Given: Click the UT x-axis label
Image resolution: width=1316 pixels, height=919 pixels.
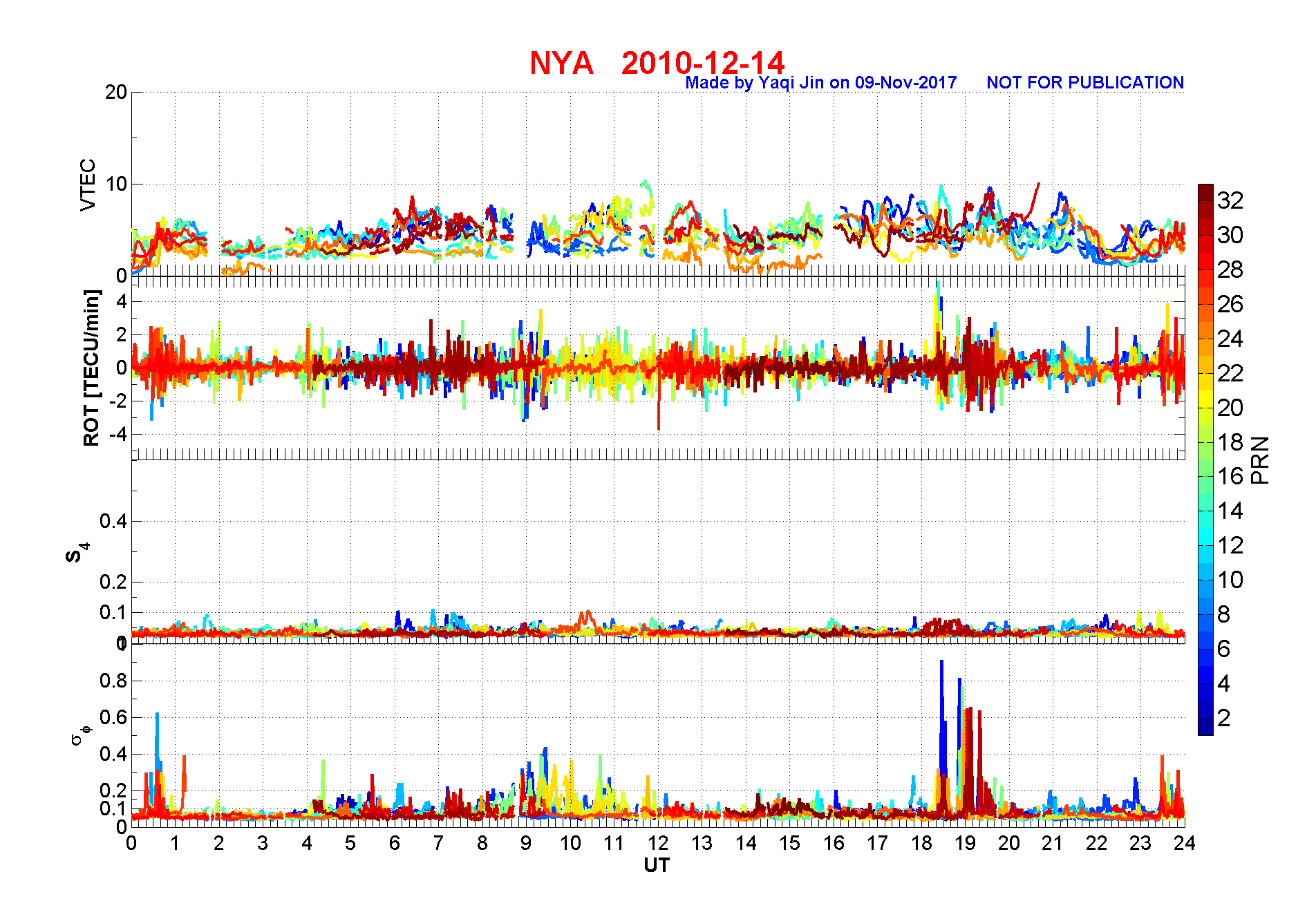Looking at the screenshot, I should tap(657, 865).
